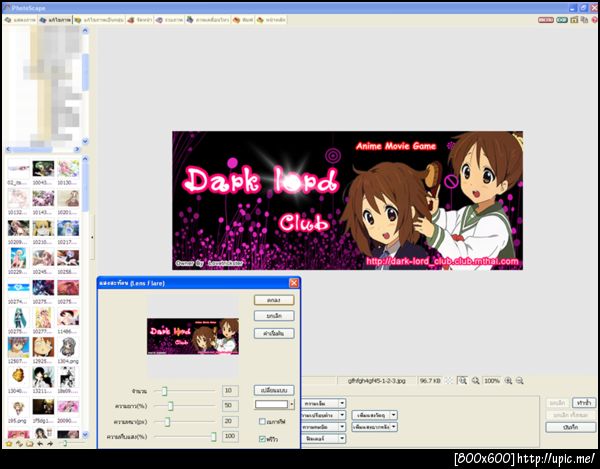Click the folder tree scroll-down arrow

click(85, 141)
